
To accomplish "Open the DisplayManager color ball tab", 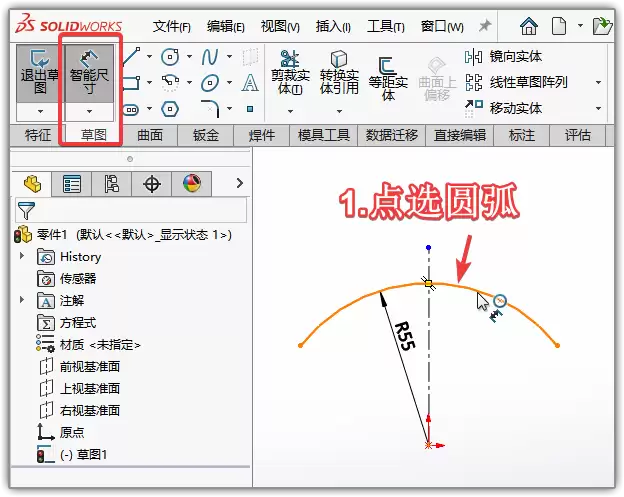I will (190, 183).
